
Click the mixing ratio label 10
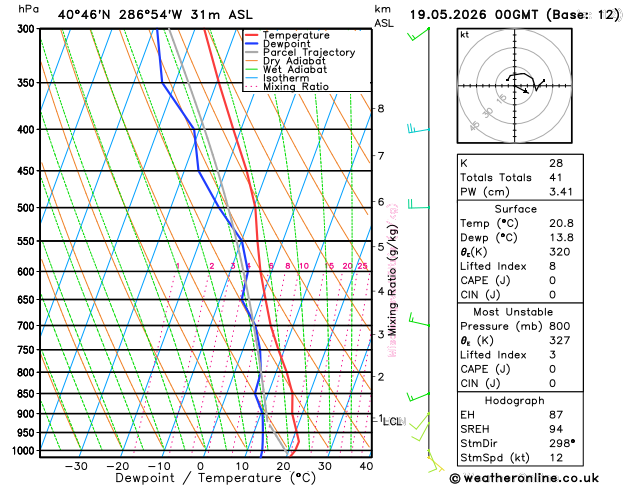(304, 266)
